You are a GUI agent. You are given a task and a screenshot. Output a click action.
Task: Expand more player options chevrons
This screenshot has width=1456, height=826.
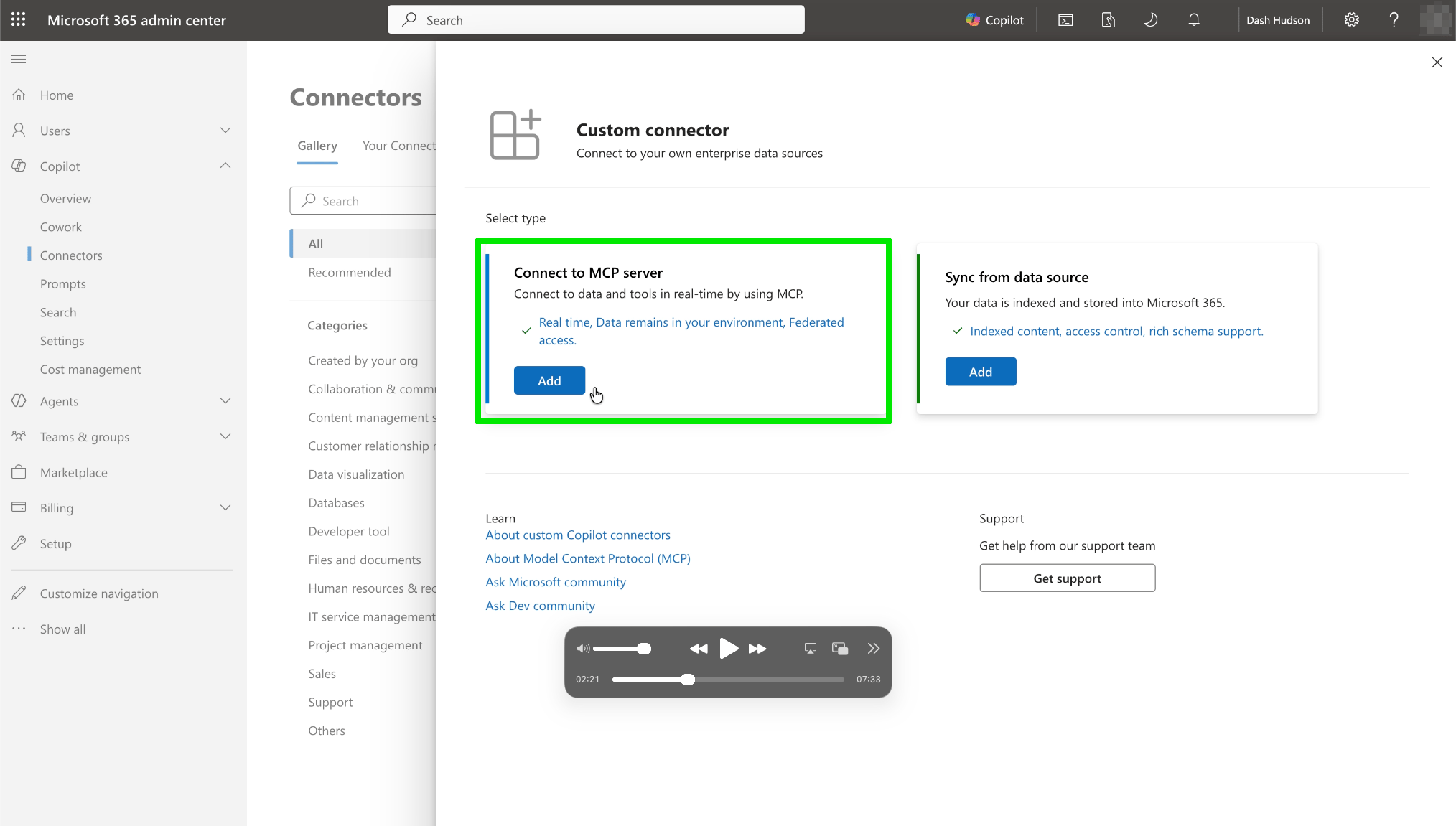click(x=873, y=648)
